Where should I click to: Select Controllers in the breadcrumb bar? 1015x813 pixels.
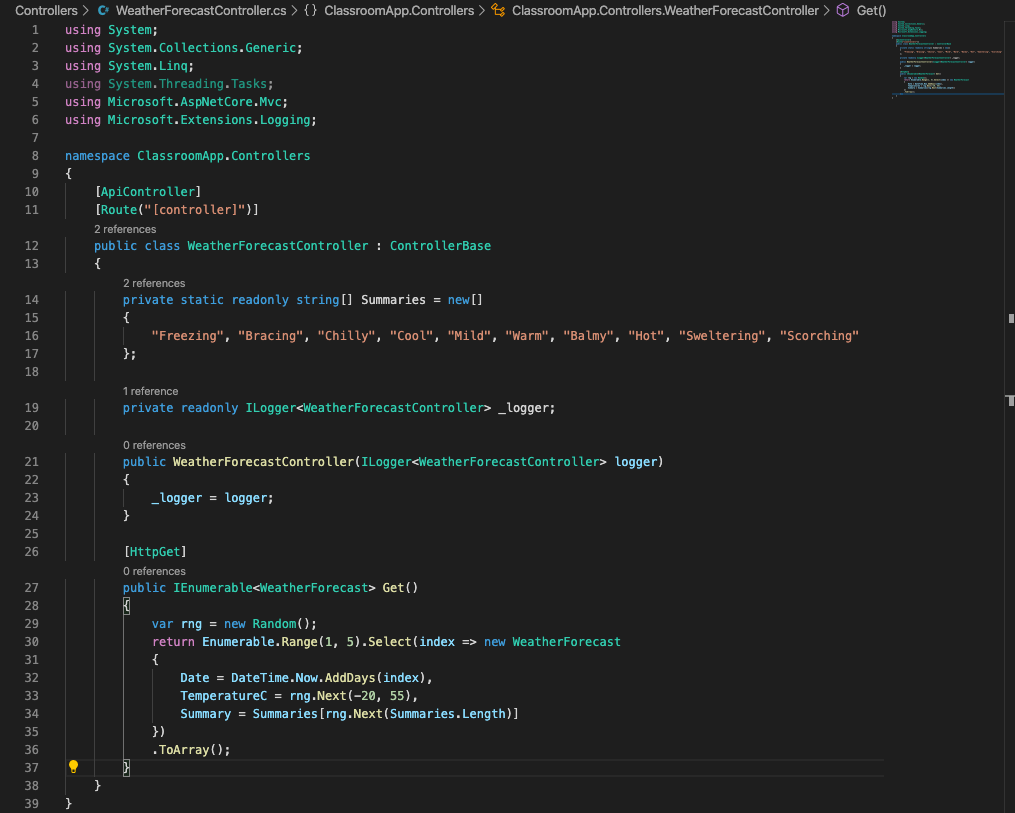click(x=47, y=10)
